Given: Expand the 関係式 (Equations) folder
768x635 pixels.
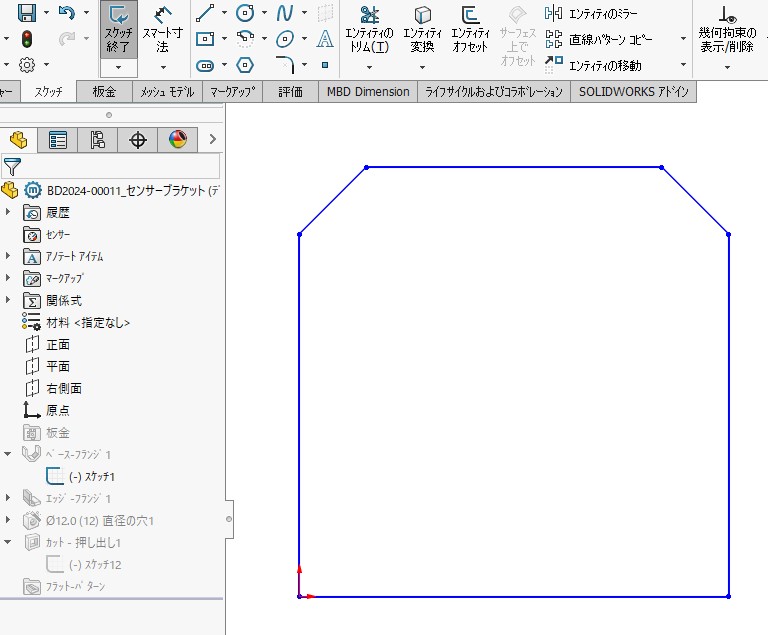Looking at the screenshot, I should [x=7, y=299].
